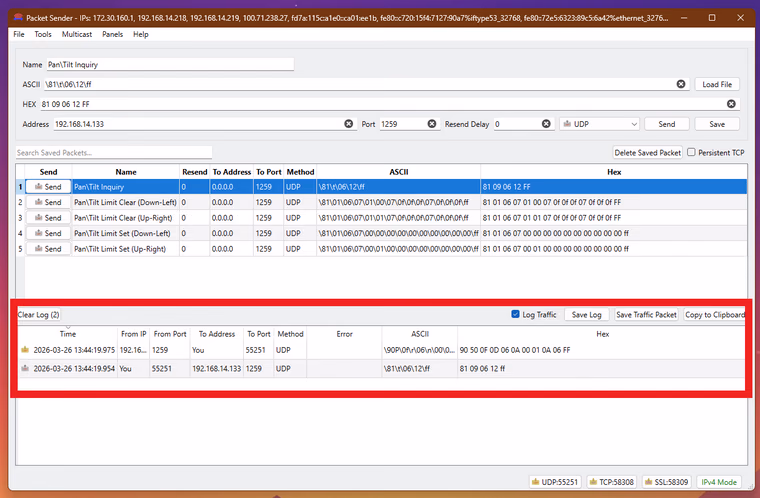Viewport: 760px width, 498px height.
Task: Enable the Persistent TCP checkbox
Action: point(691,152)
